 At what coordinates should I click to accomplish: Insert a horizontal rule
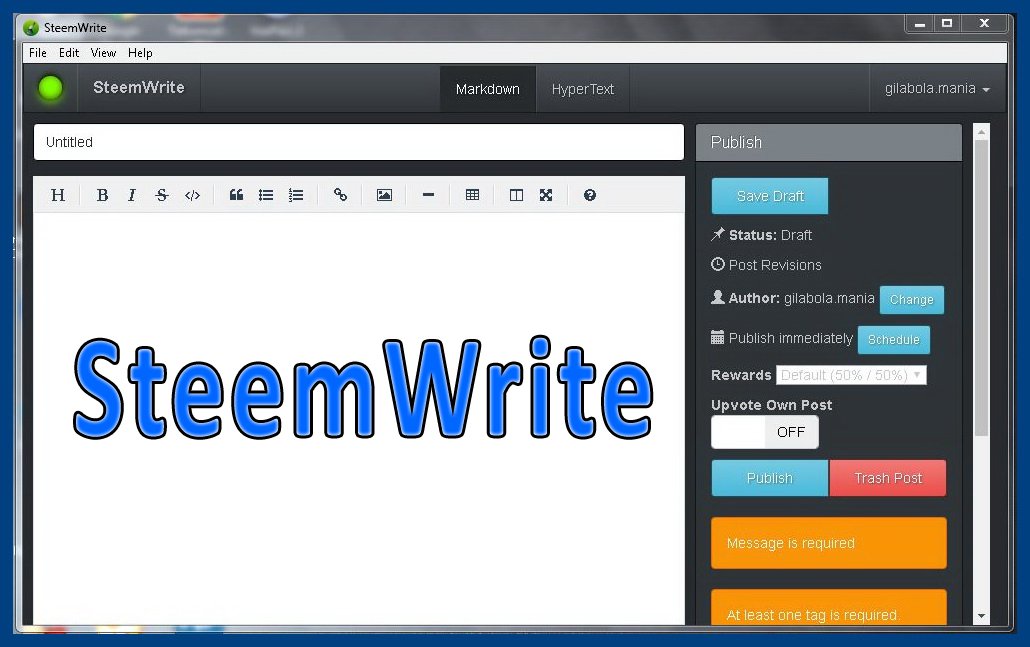428,195
